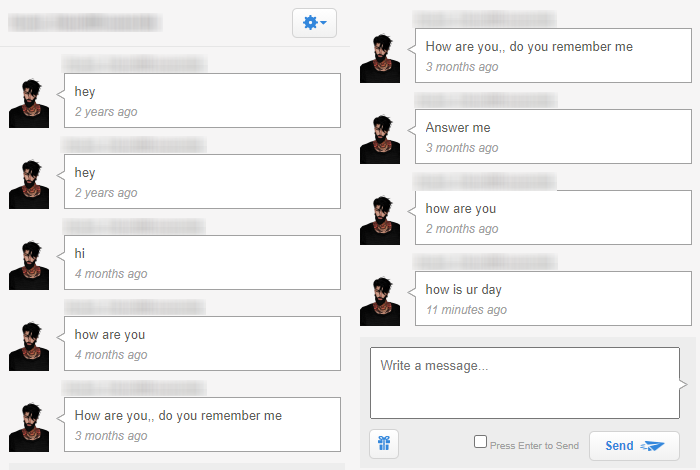700x470 pixels.
Task: Click the avatar beside 'how is ur day'
Action: 380,301
